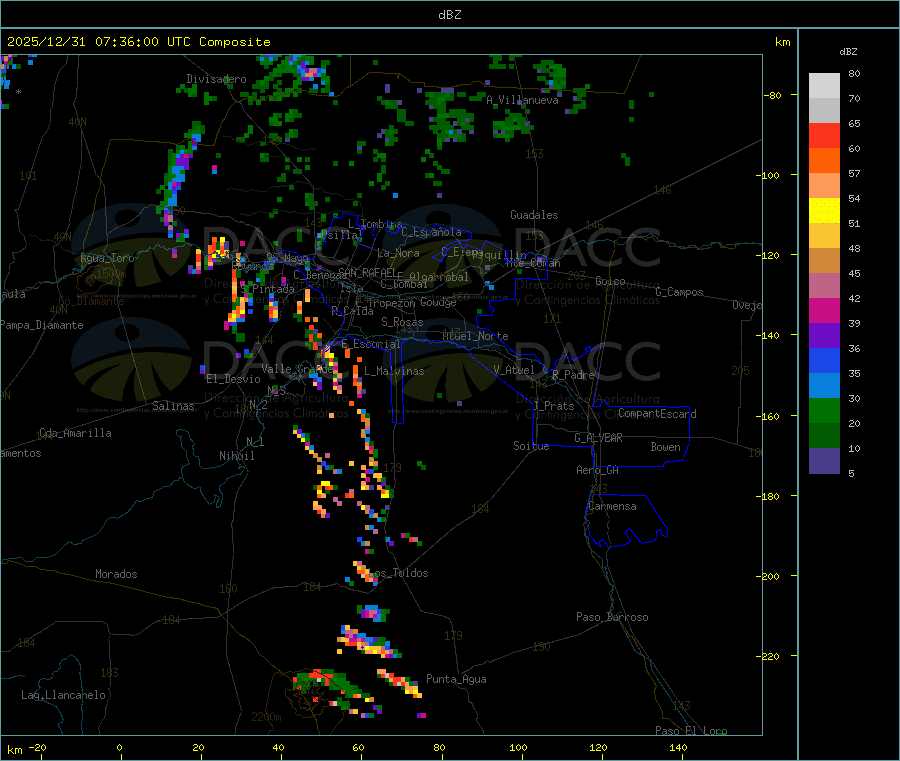Select the 'CompantEscard' label
The width and height of the screenshot is (900, 761).
point(657,414)
